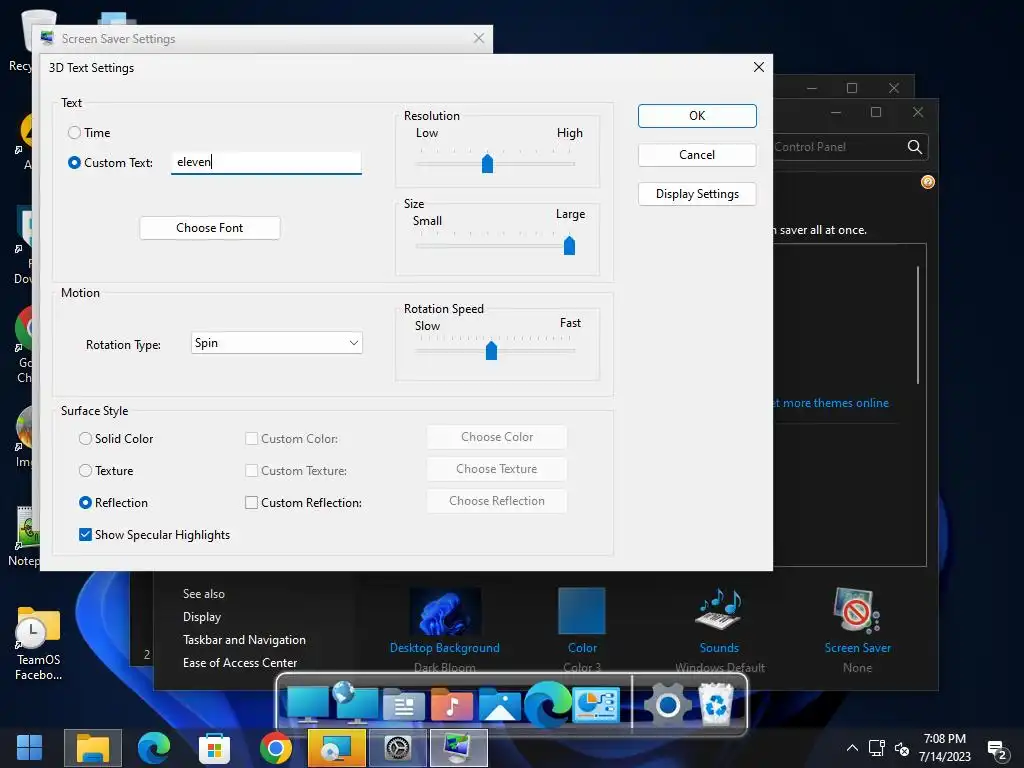Screen dimensions: 1024x768
Task: Open the Choose Font dialog
Action: pyautogui.click(x=210, y=228)
